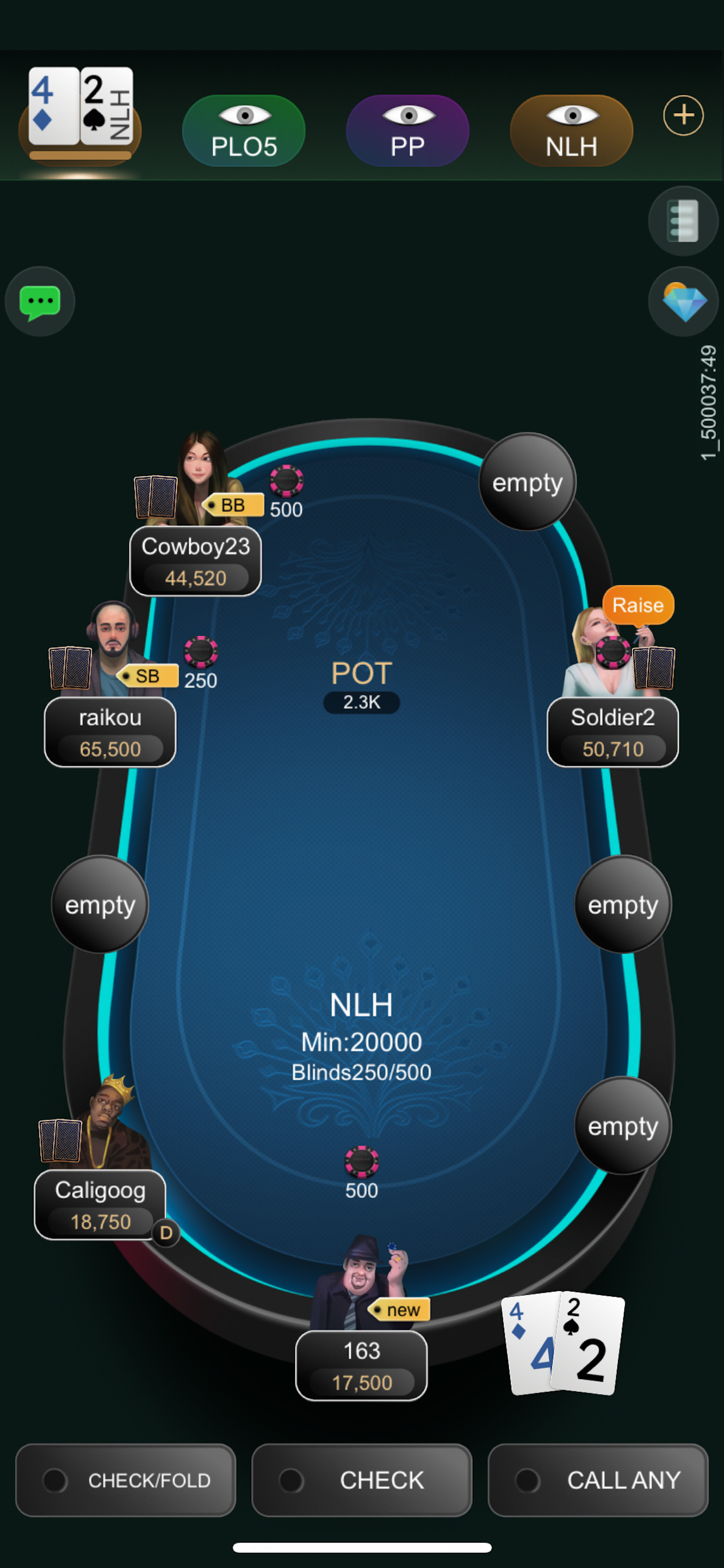Viewport: 724px width, 1568px height.
Task: Switch to the purple PP table tab
Action: (407, 130)
